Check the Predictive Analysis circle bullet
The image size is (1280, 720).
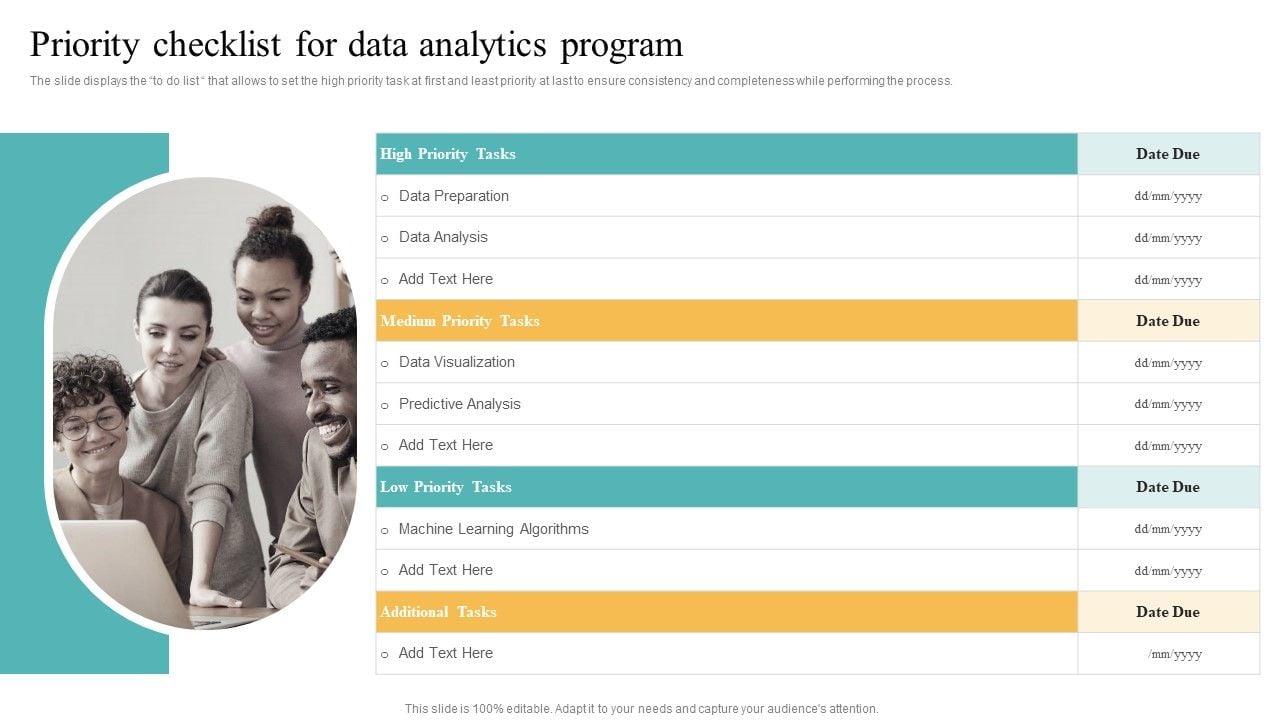385,406
